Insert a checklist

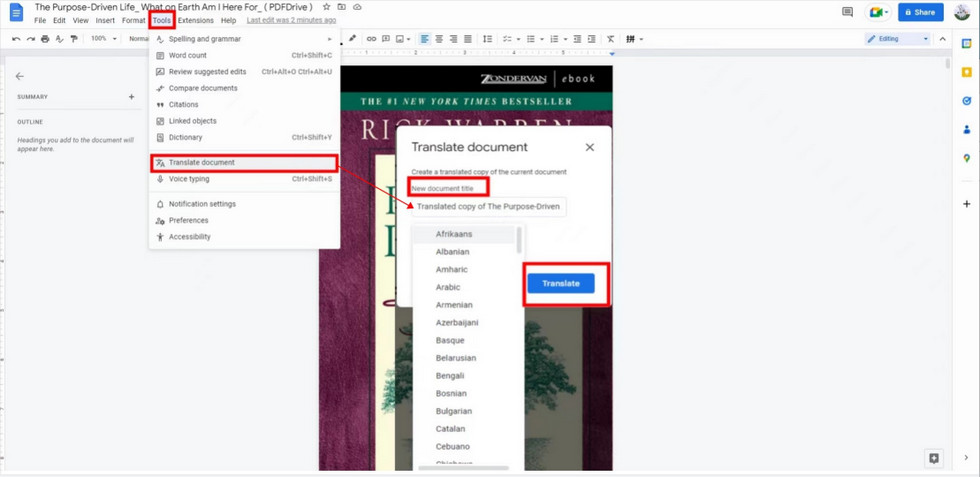coord(508,39)
